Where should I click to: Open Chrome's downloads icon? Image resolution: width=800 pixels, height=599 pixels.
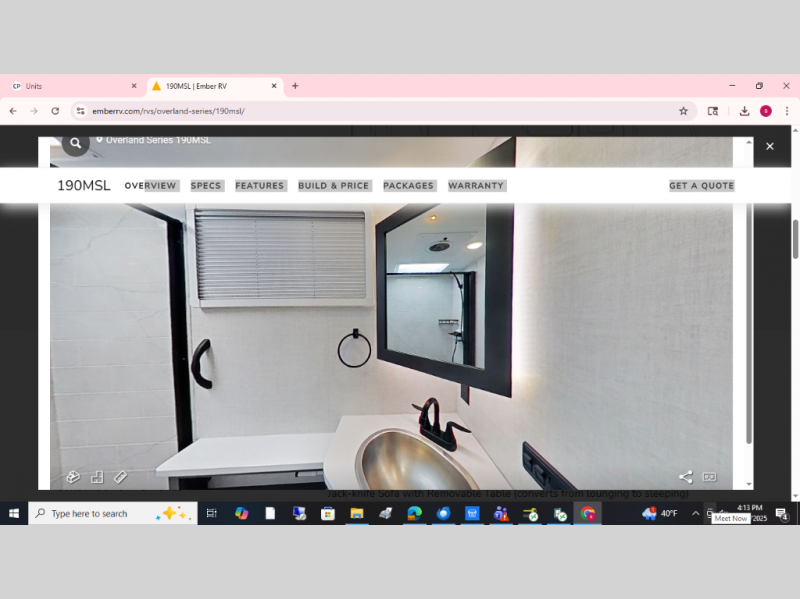point(744,111)
